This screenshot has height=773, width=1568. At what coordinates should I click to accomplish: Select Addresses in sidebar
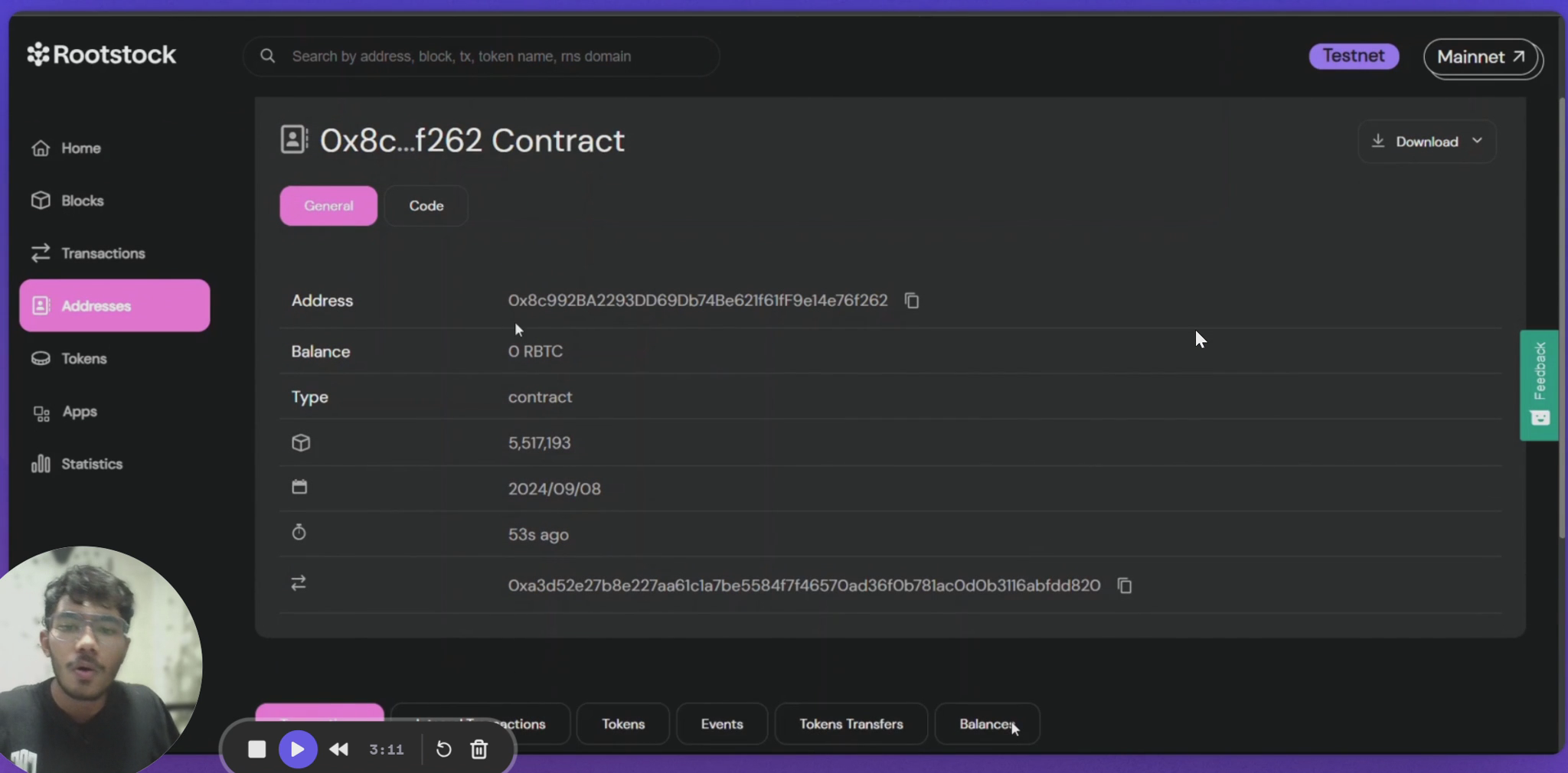[115, 305]
